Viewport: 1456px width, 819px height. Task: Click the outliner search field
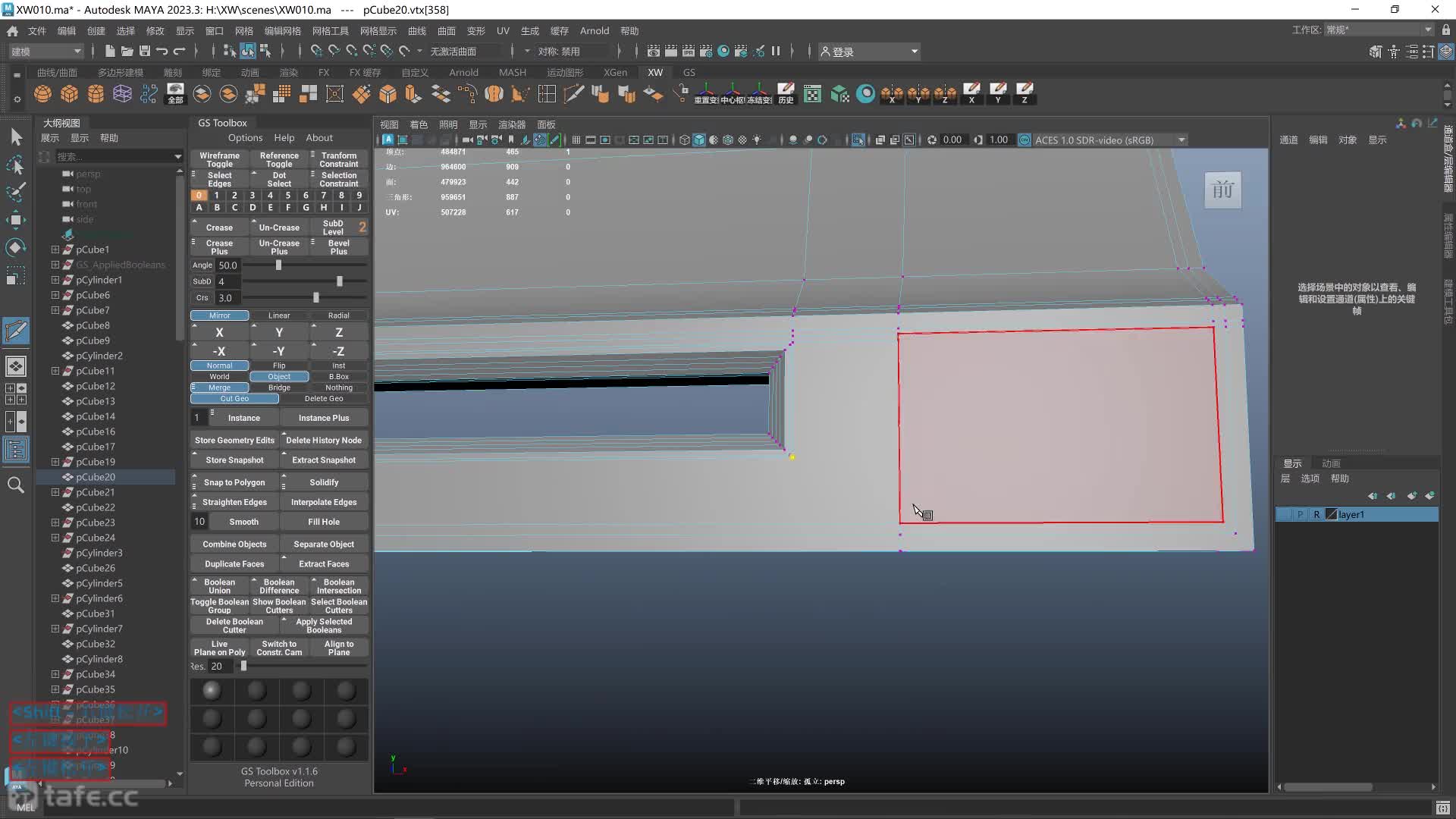pyautogui.click(x=114, y=156)
